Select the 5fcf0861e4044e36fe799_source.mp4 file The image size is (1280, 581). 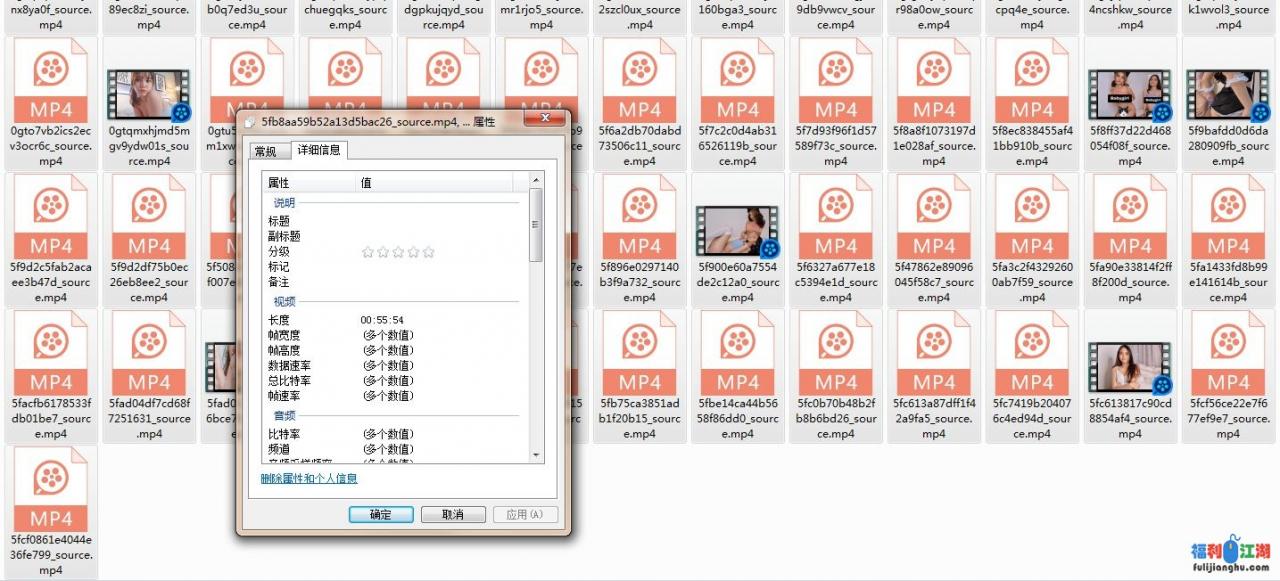click(51, 495)
